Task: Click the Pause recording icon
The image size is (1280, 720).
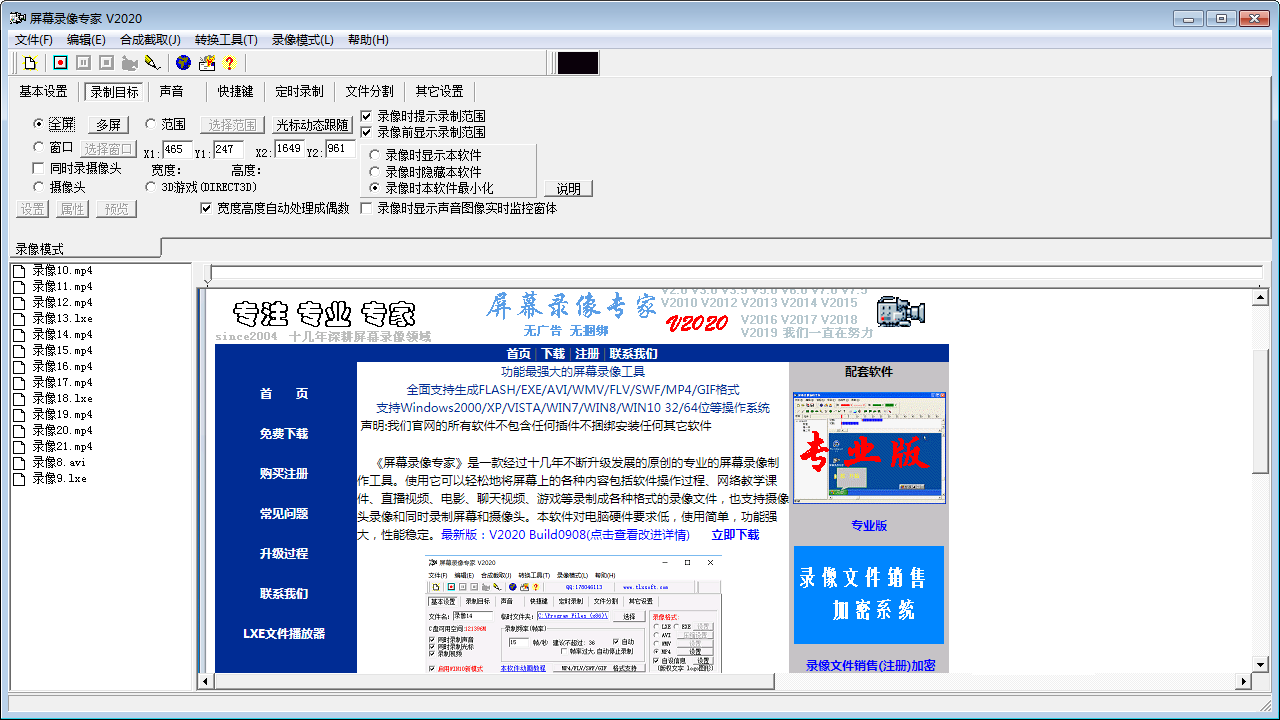Action: pos(83,62)
